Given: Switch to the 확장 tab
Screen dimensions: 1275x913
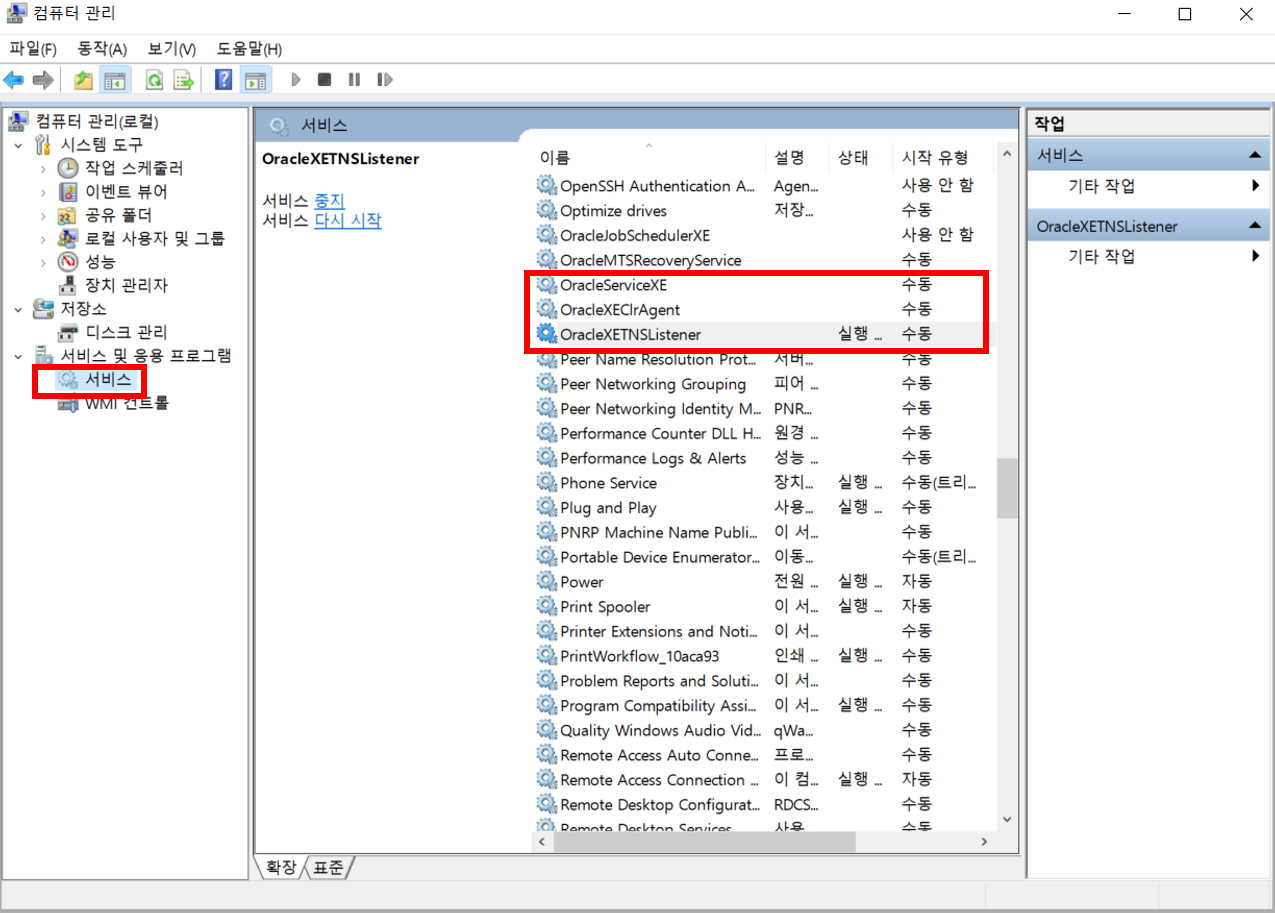Looking at the screenshot, I should pos(280,868).
